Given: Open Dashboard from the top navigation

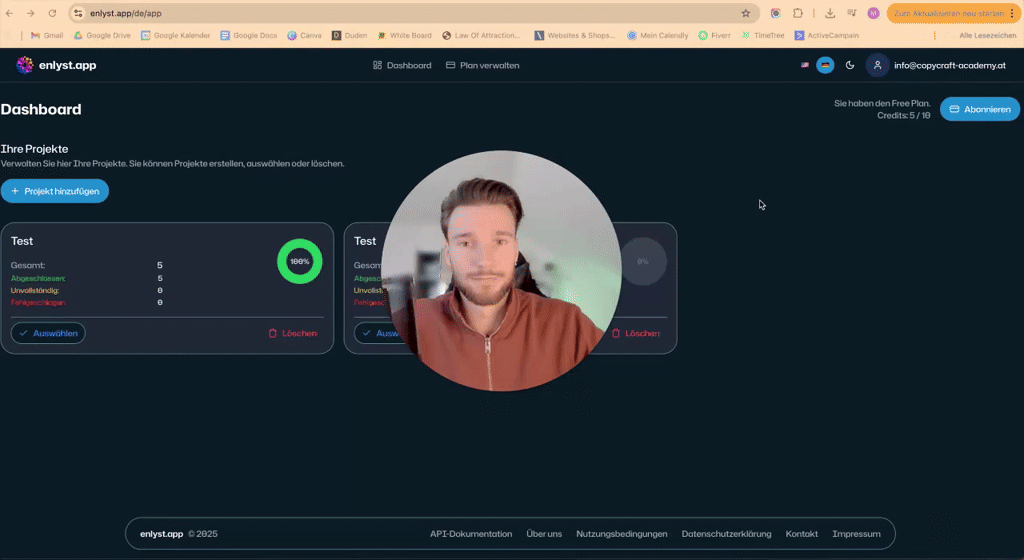Looking at the screenshot, I should click(x=402, y=65).
